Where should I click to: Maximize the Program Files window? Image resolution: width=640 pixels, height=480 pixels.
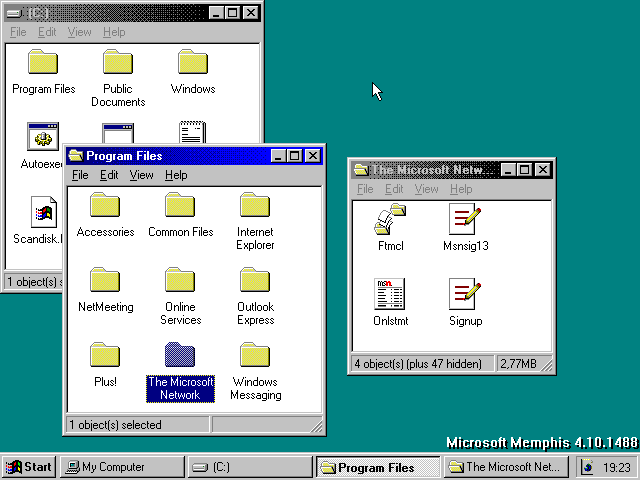pos(294,156)
